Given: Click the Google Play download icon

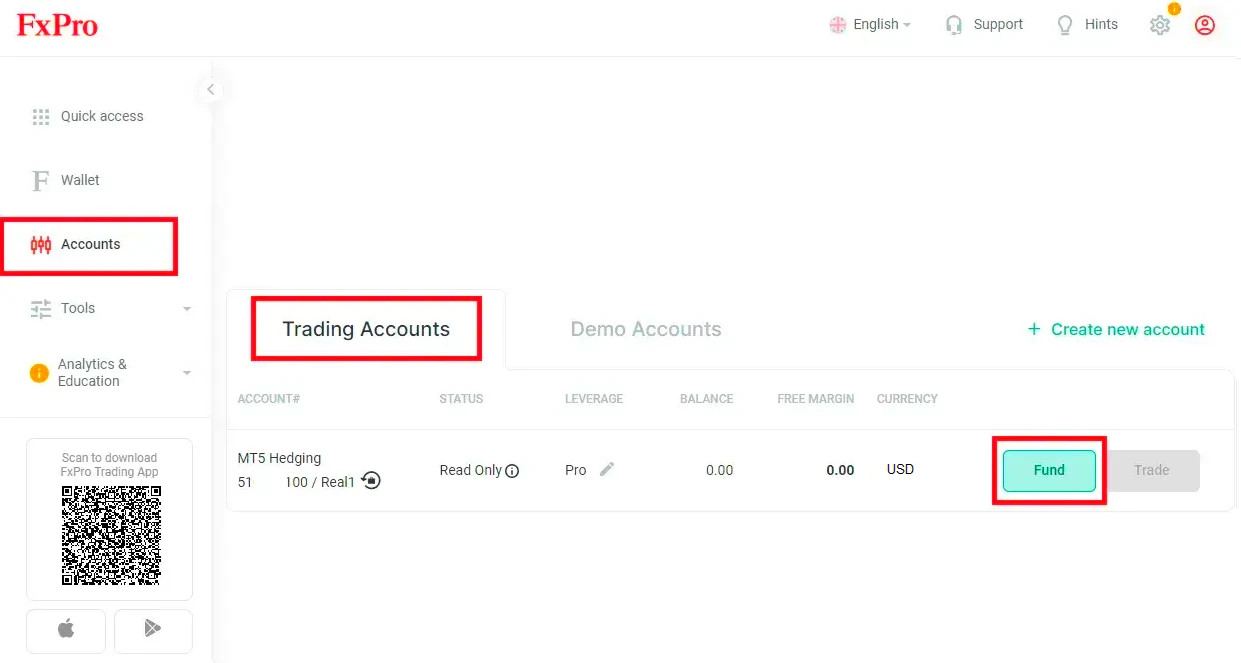Looking at the screenshot, I should [x=153, y=630].
